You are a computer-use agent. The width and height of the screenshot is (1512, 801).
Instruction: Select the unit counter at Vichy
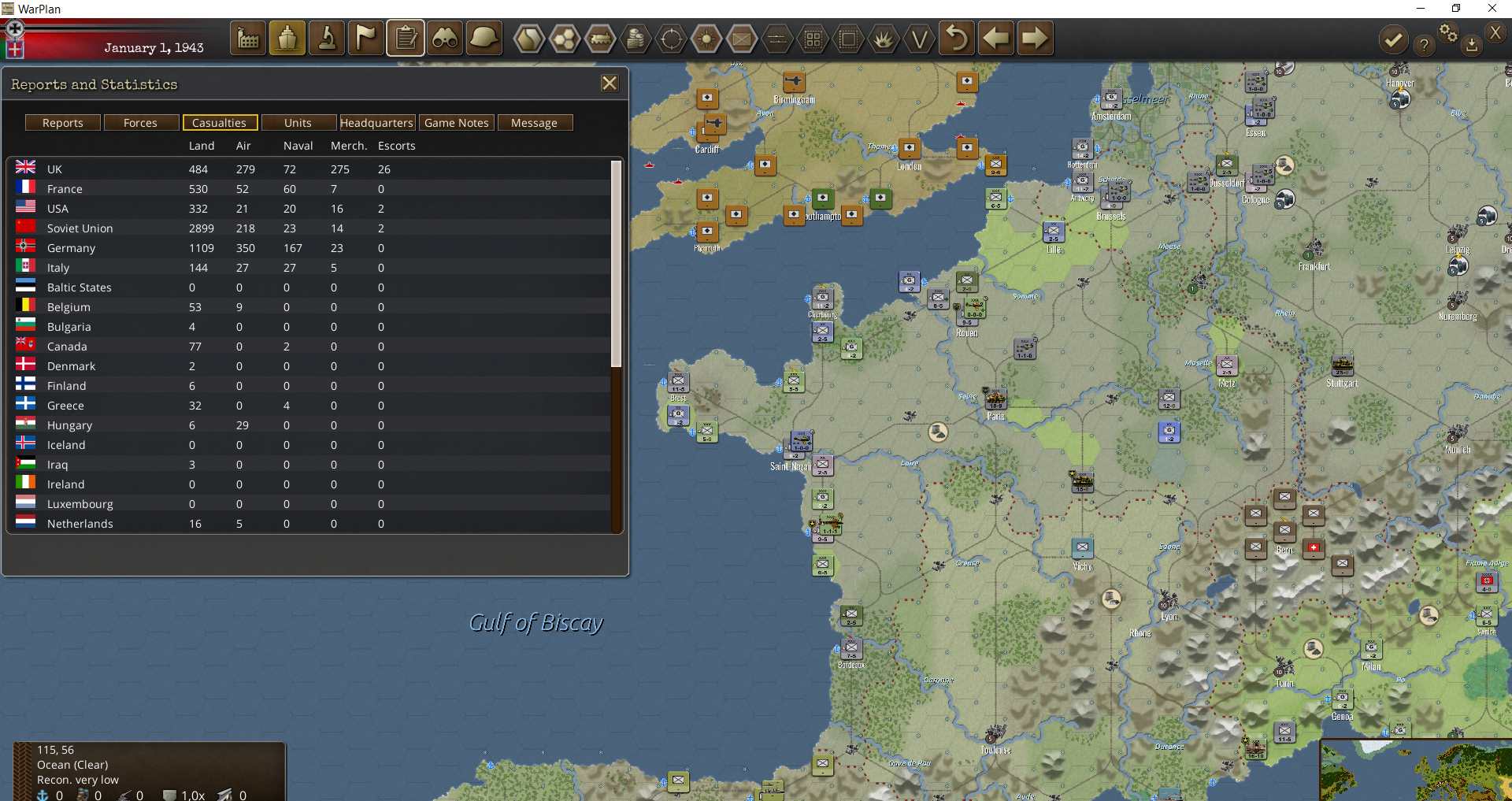click(1083, 548)
